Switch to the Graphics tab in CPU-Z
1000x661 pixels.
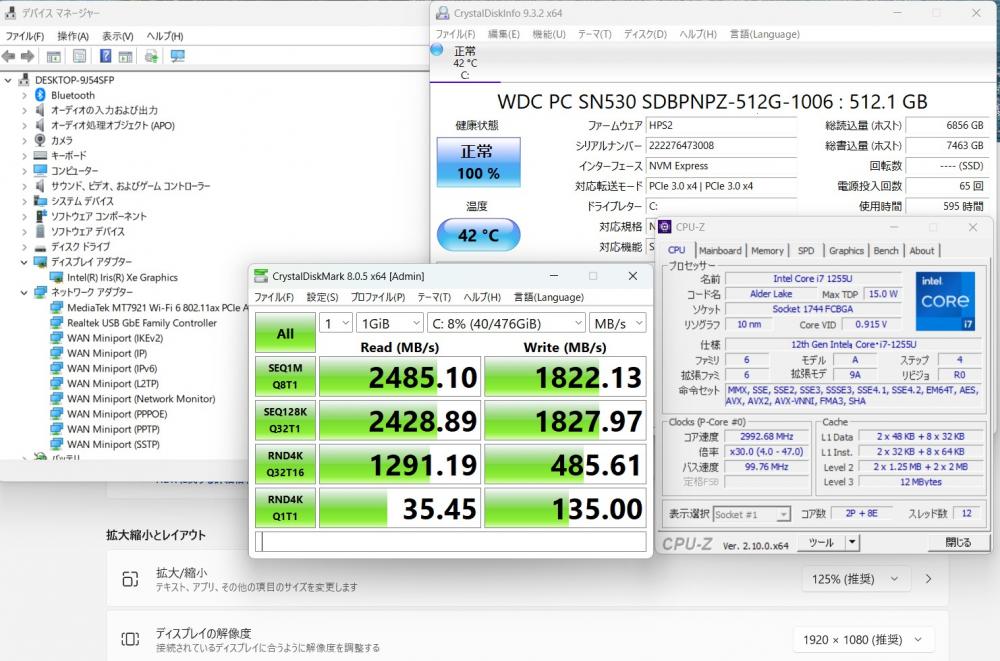(x=846, y=251)
